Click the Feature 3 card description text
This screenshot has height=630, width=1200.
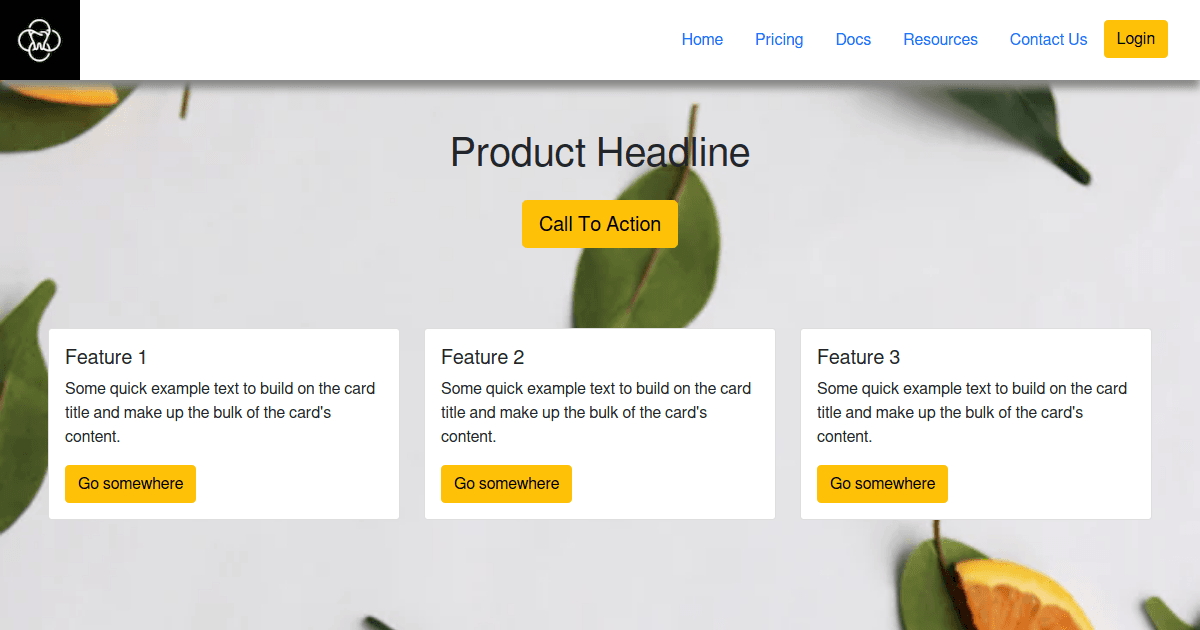click(972, 412)
